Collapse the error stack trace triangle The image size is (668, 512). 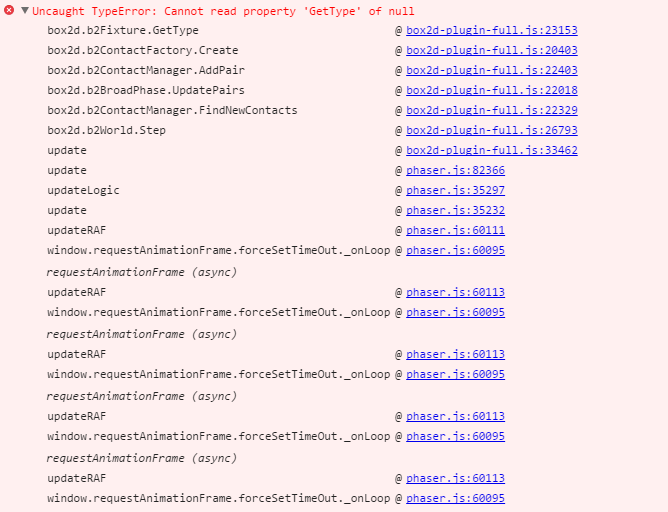25,10
